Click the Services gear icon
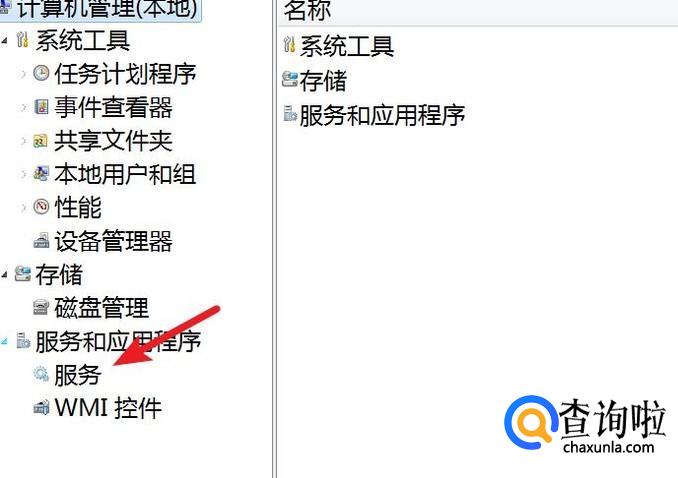 pos(41,374)
